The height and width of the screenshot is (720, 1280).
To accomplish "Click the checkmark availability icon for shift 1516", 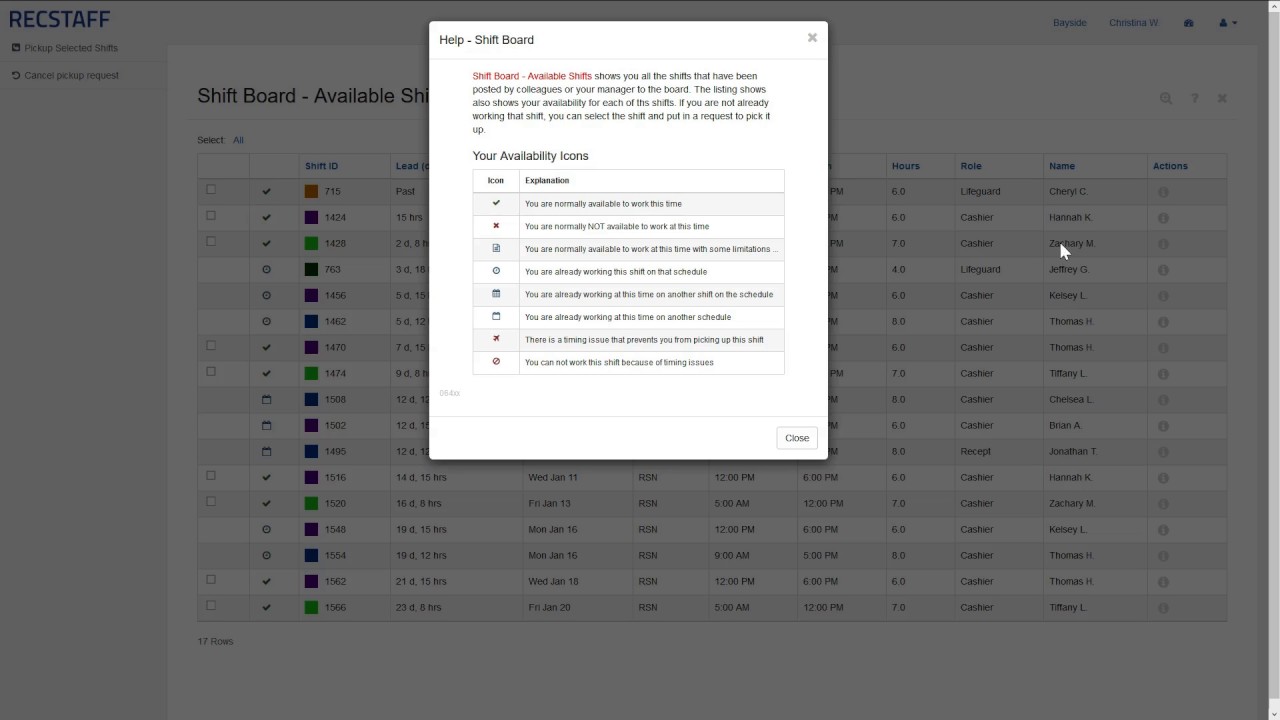I will point(267,477).
